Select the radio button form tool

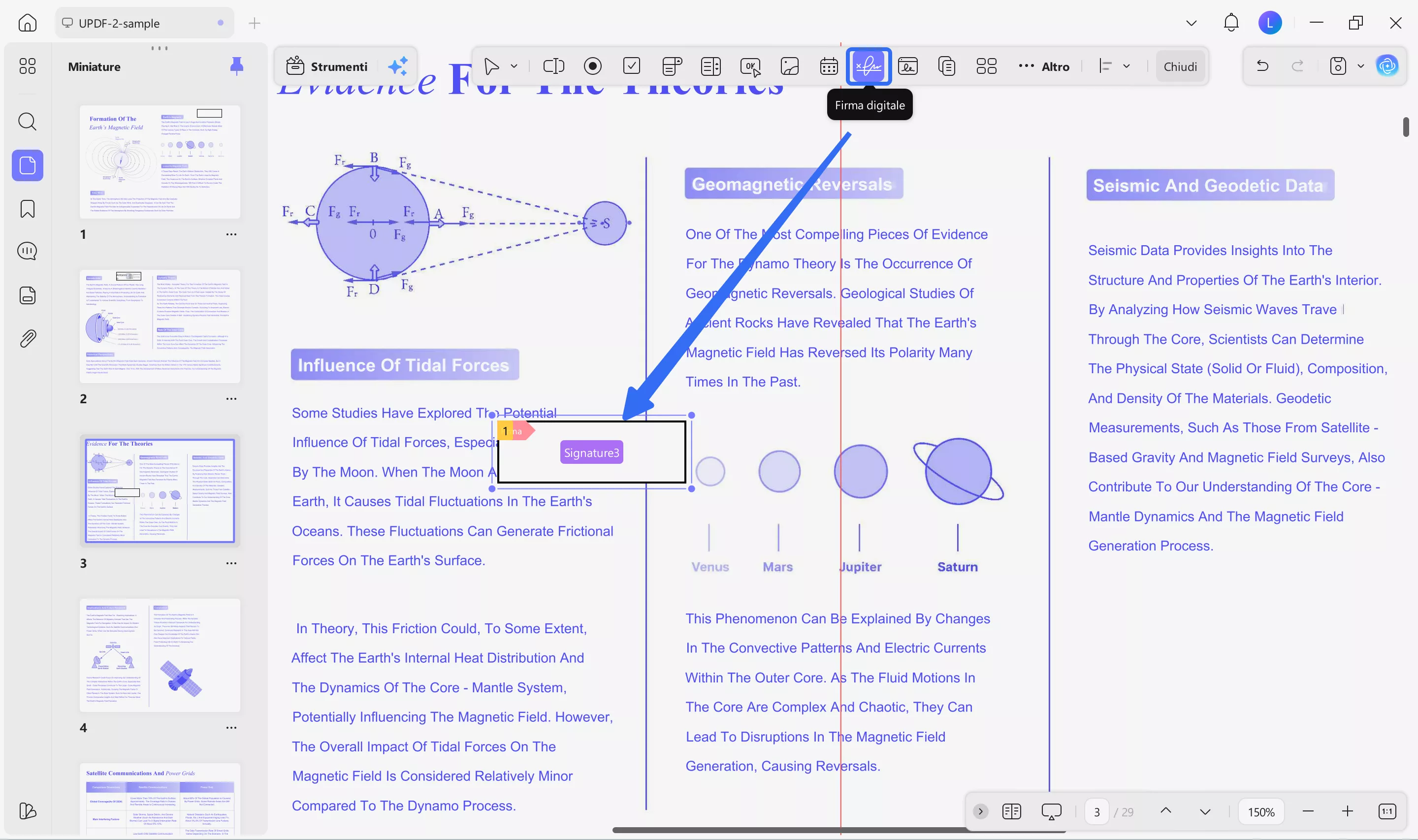pos(592,66)
